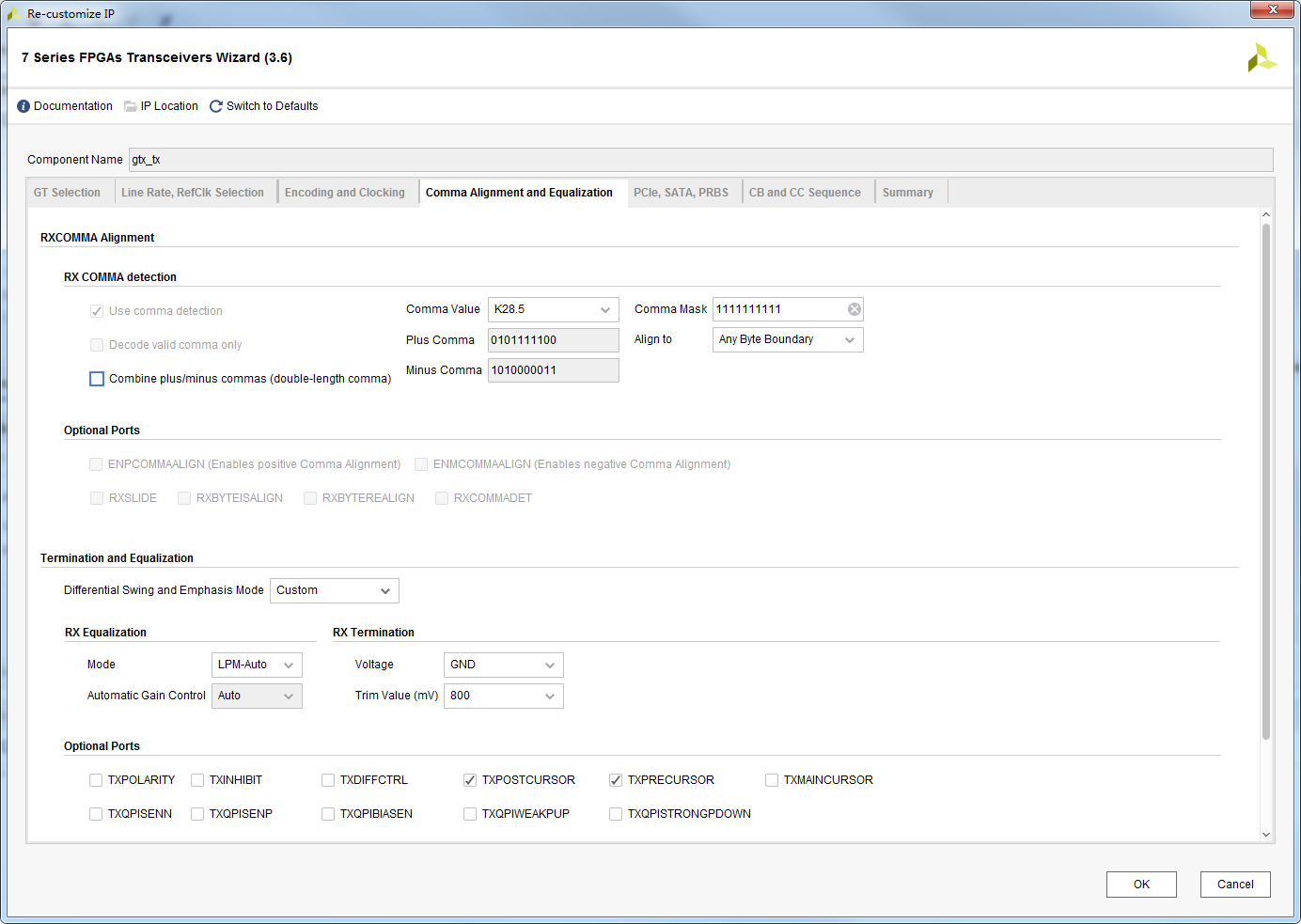Screen dimensions: 1301x924
Task: Open the Encoding and Clocking tab
Action: click(x=345, y=193)
